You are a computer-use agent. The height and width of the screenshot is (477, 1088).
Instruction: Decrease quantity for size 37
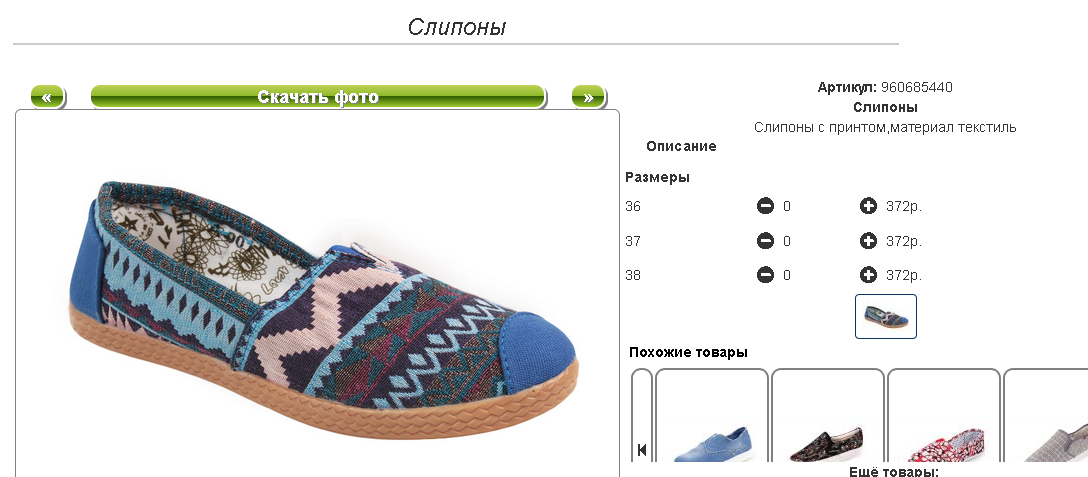click(x=765, y=241)
